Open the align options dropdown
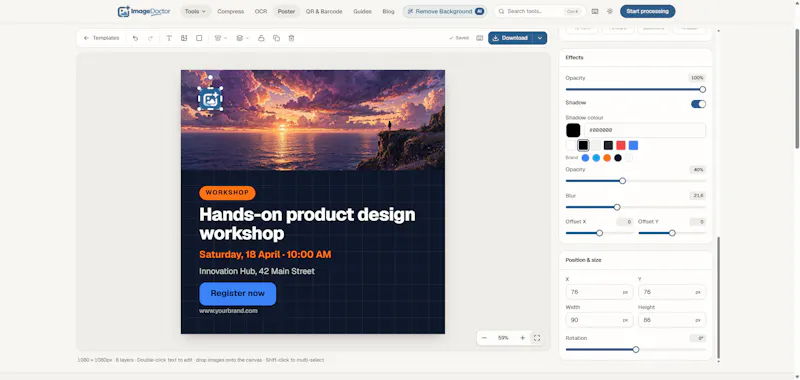The height and width of the screenshot is (380, 800). click(220, 38)
